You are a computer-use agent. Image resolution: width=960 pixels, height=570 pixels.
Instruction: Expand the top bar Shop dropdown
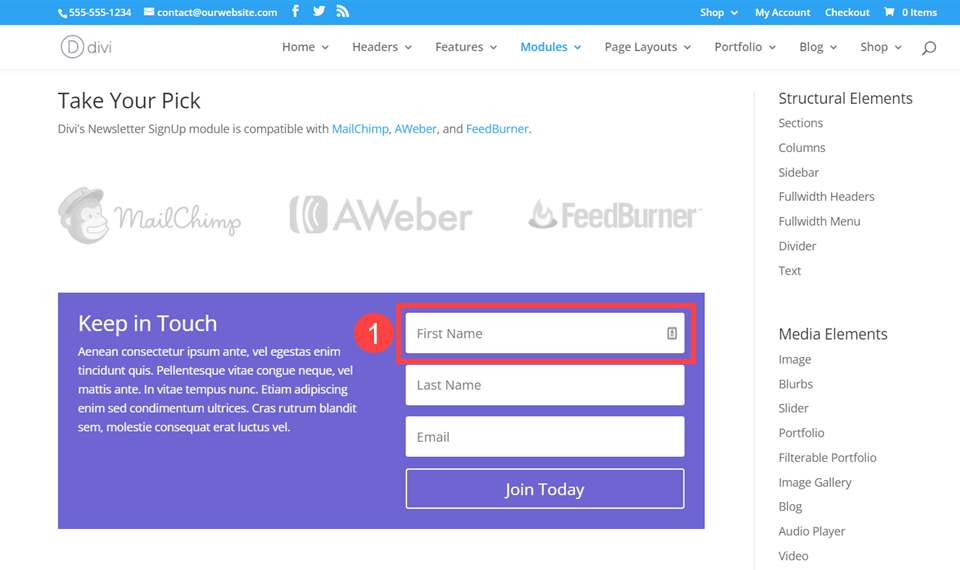719,12
